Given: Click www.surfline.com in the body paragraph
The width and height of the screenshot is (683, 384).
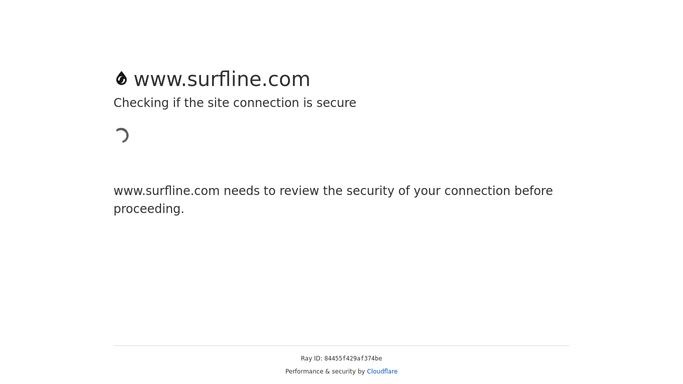Looking at the screenshot, I should coord(166,191).
